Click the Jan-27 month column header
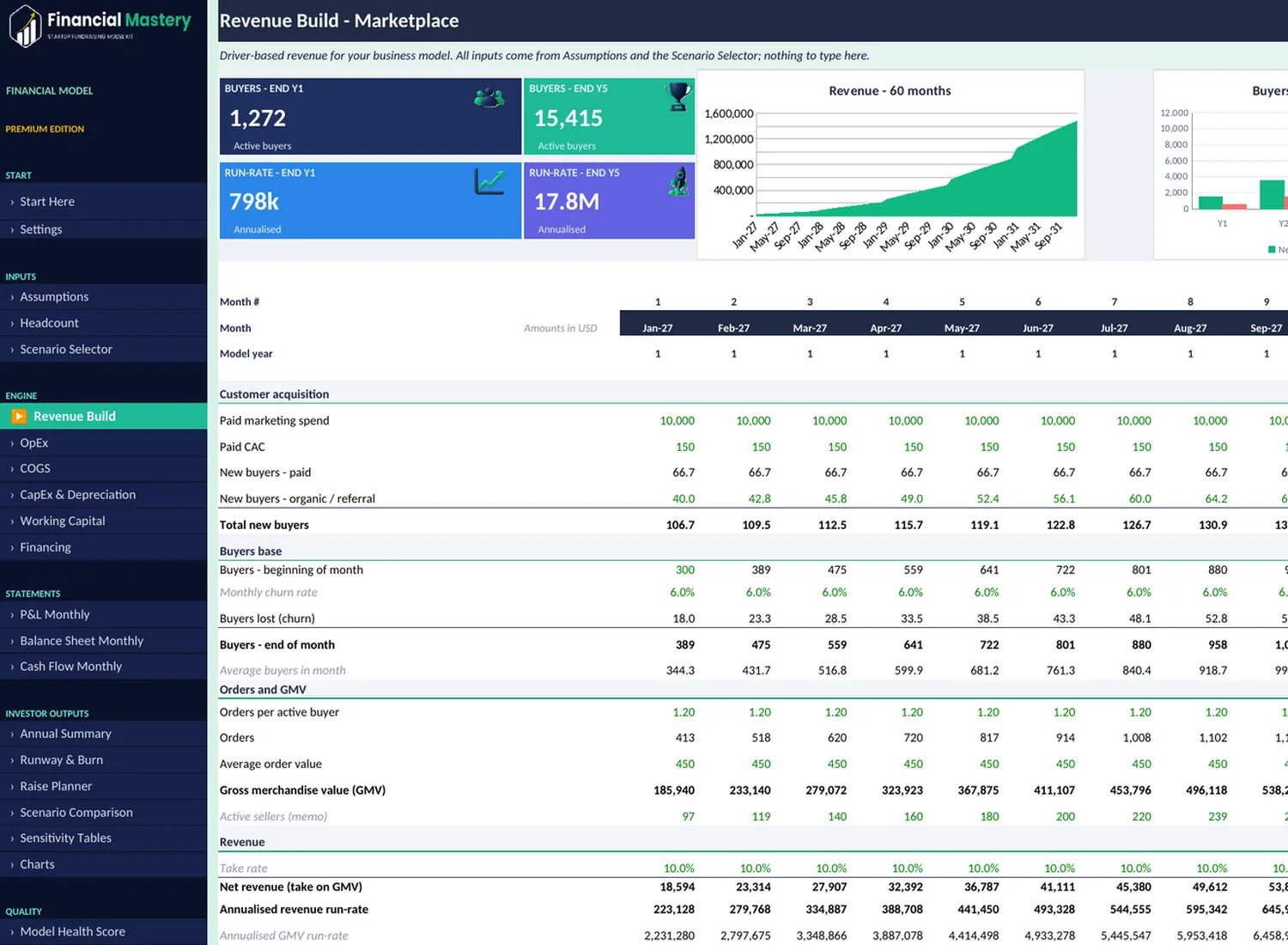1288x945 pixels. (658, 328)
